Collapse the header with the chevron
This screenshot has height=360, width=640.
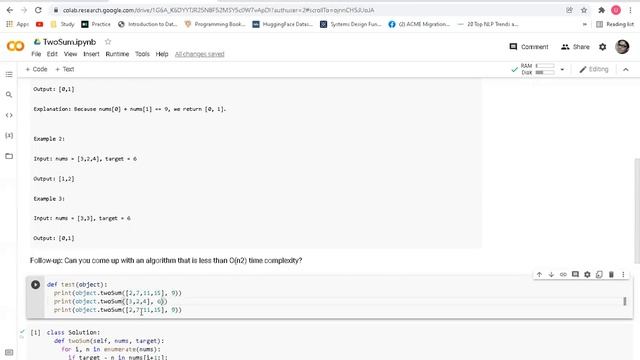pos(626,69)
